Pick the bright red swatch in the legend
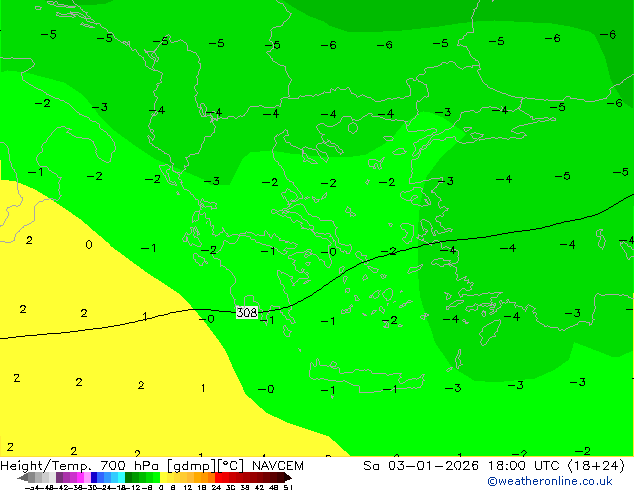 (218, 477)
